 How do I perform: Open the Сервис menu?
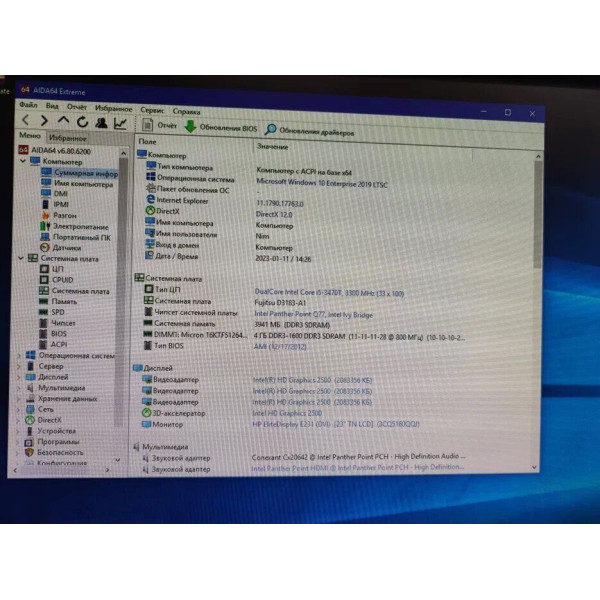coord(152,110)
